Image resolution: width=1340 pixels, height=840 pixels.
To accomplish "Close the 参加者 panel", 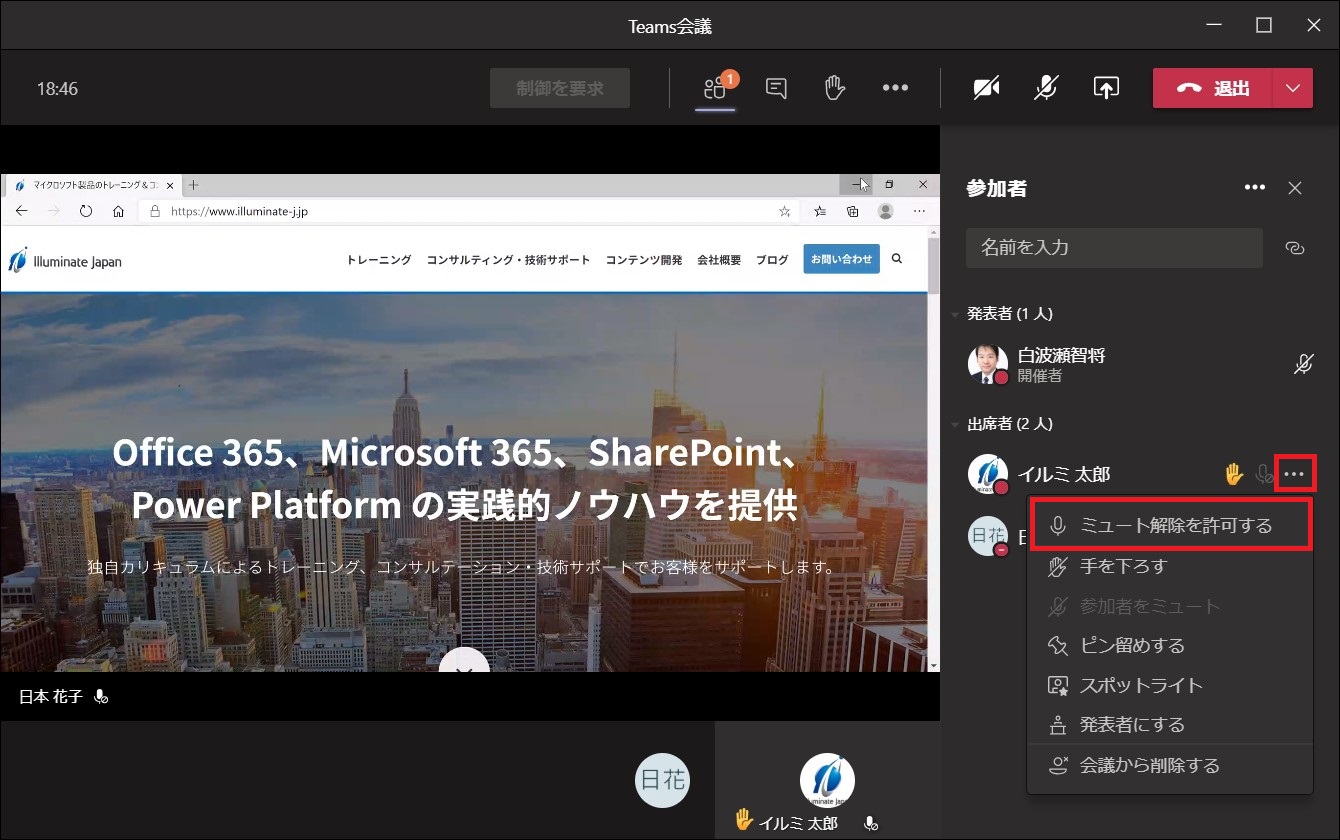I will click(1295, 188).
